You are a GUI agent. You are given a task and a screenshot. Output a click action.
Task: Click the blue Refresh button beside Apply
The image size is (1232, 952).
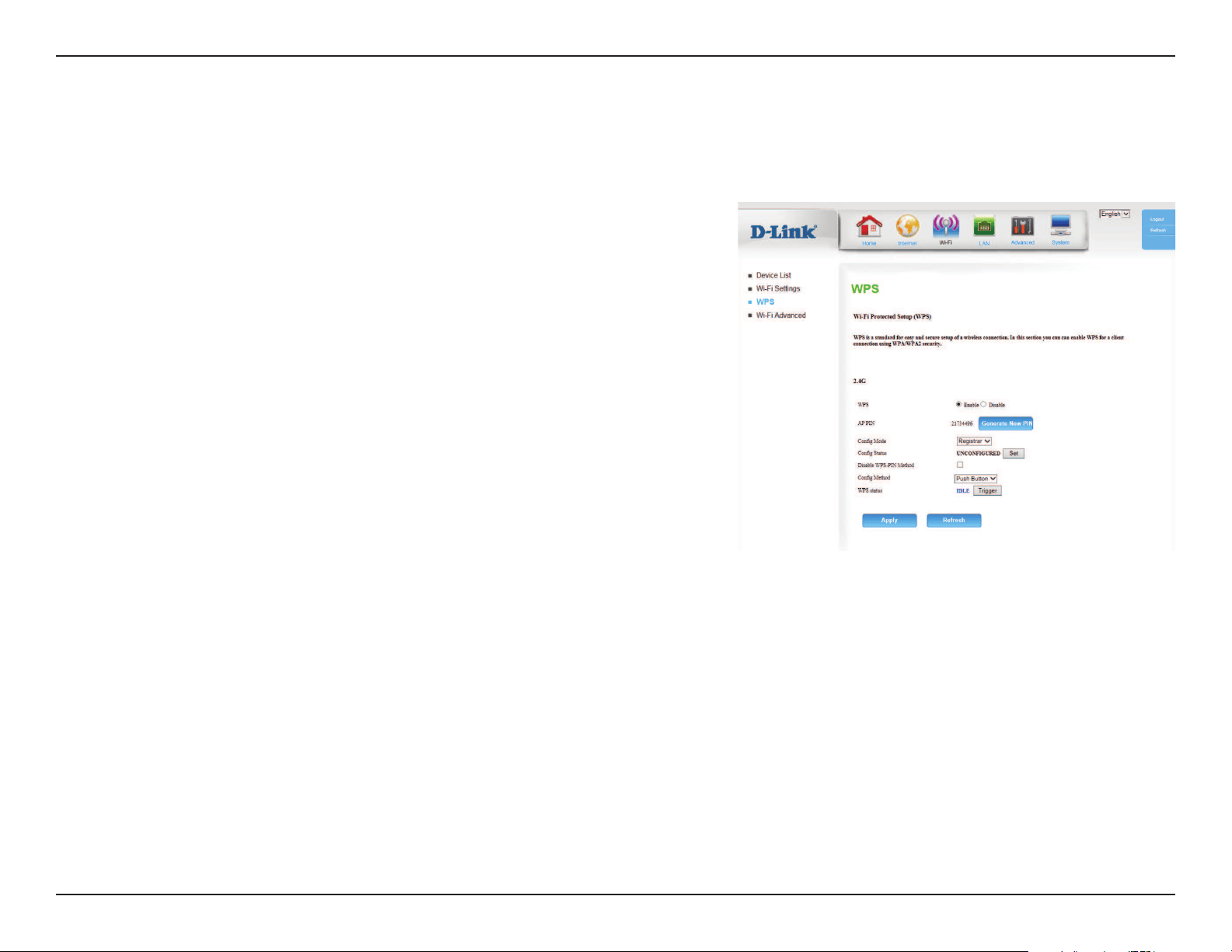(954, 520)
